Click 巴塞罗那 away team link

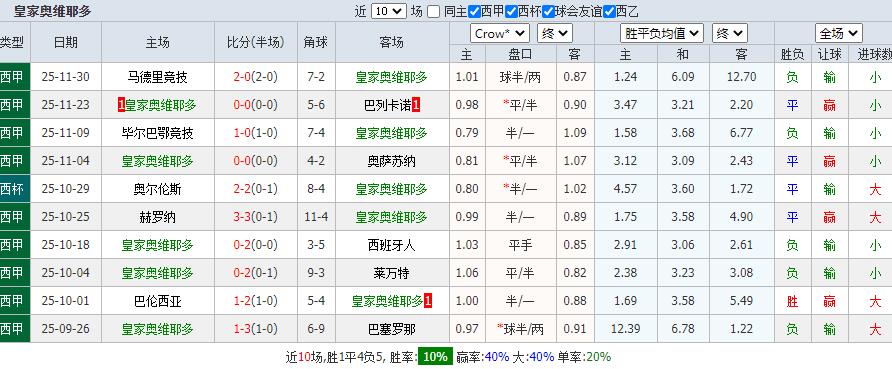391,329
